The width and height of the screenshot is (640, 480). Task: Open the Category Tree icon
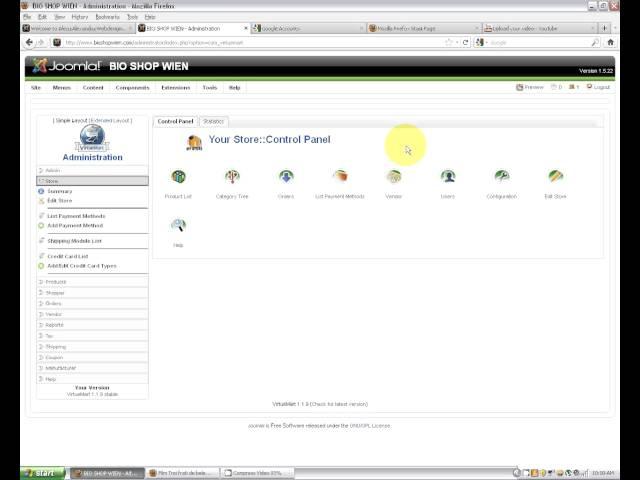point(232,176)
